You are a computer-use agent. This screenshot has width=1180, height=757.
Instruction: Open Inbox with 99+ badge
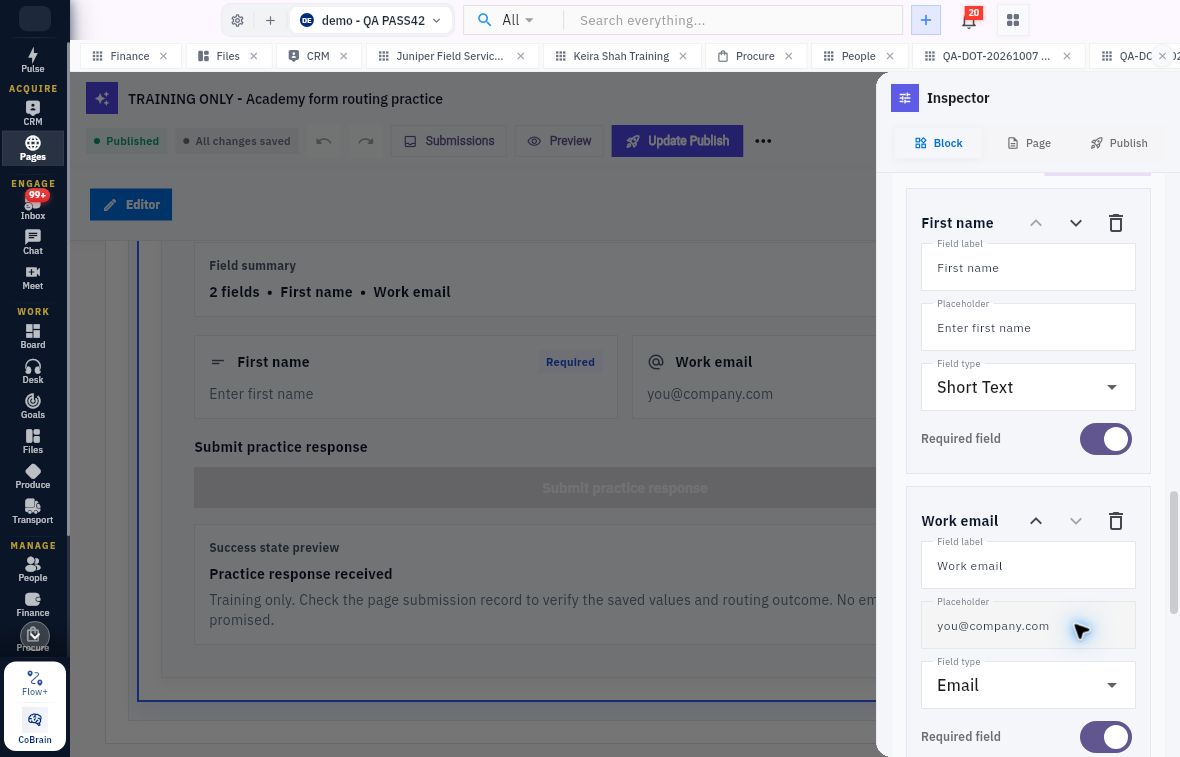pyautogui.click(x=32, y=205)
